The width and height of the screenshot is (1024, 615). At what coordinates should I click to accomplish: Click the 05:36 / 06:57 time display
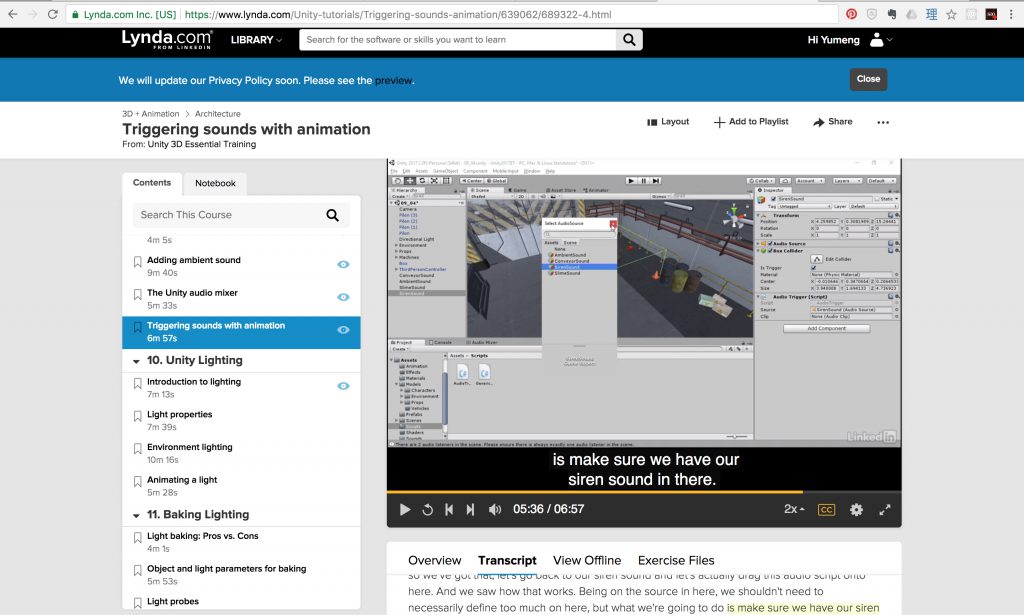tap(549, 509)
